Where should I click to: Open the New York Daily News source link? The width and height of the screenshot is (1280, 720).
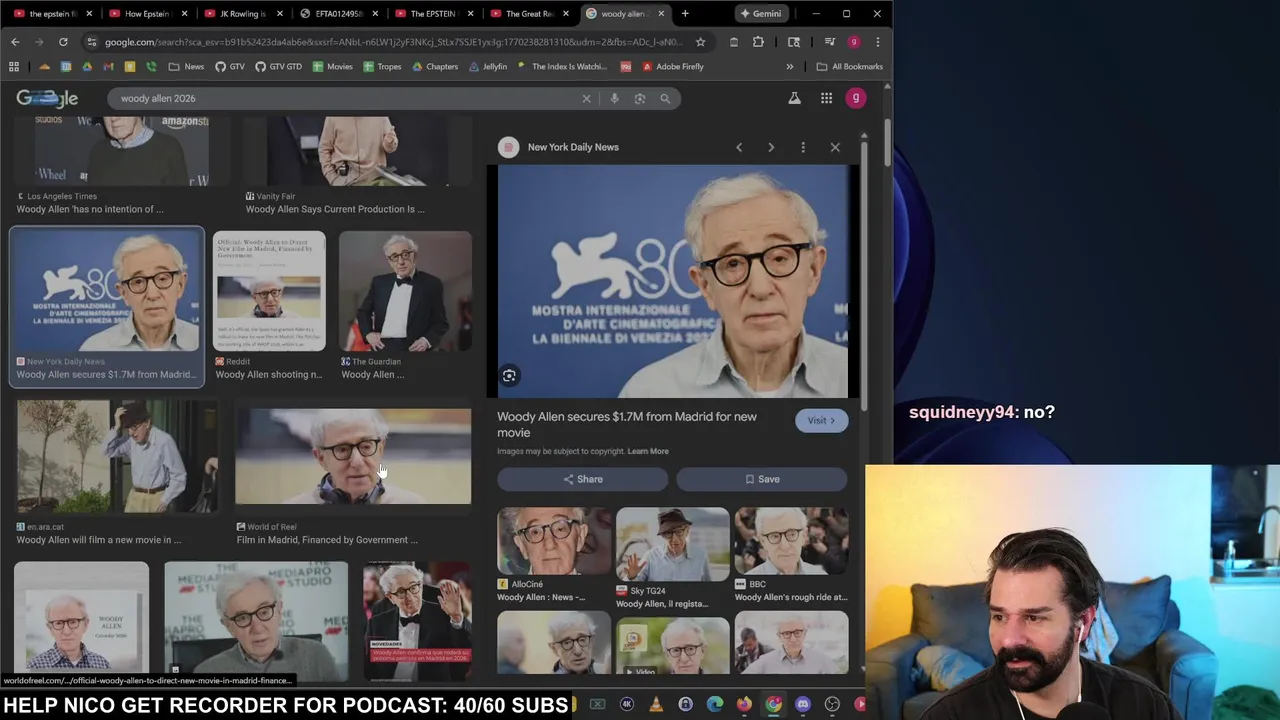point(573,147)
